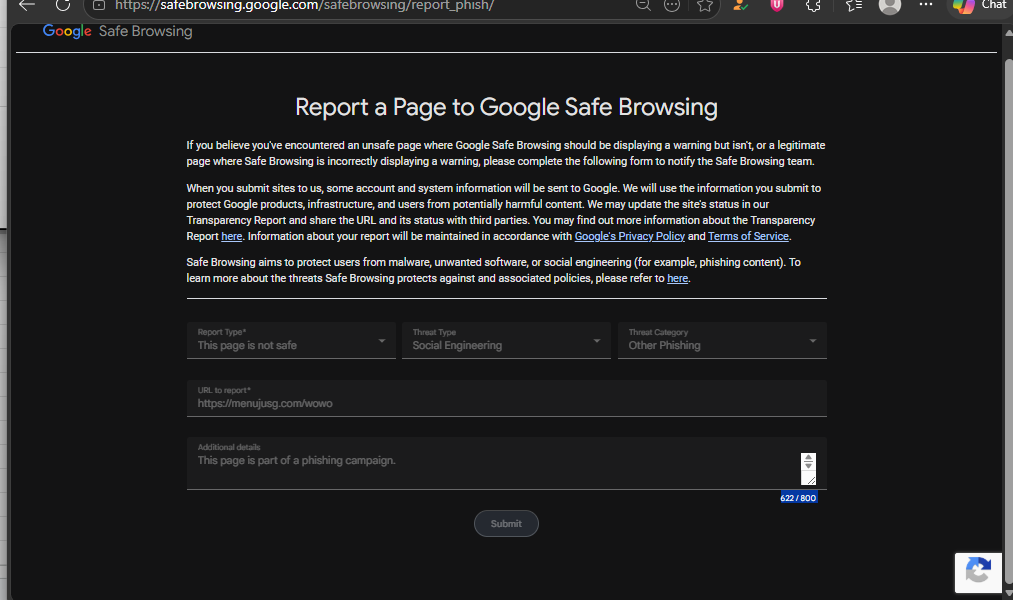Viewport: 1013px width, 600px height.
Task: Open the threats and policies 'here' link
Action: click(677, 278)
